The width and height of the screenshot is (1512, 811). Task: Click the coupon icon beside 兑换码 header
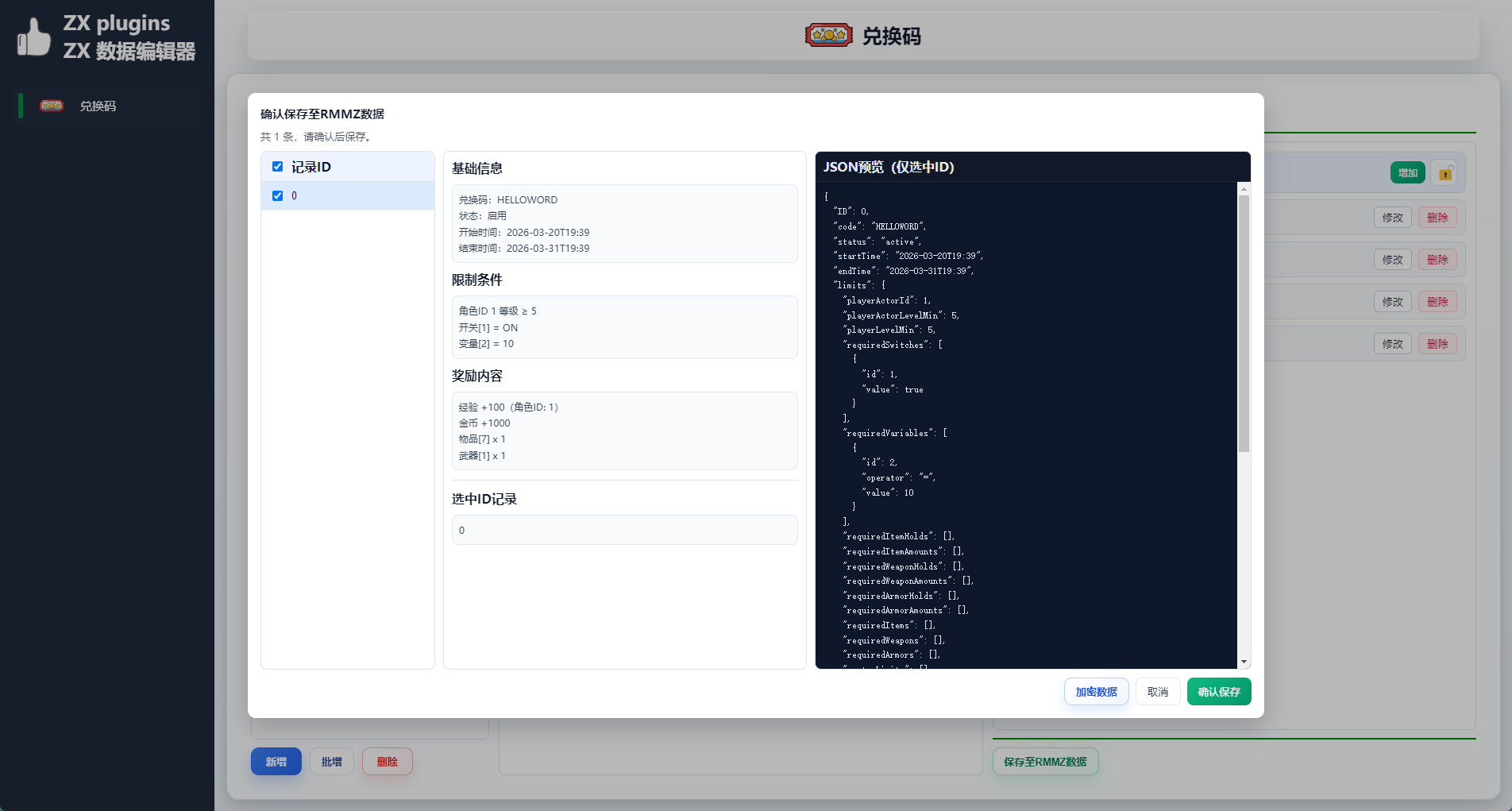click(x=828, y=35)
